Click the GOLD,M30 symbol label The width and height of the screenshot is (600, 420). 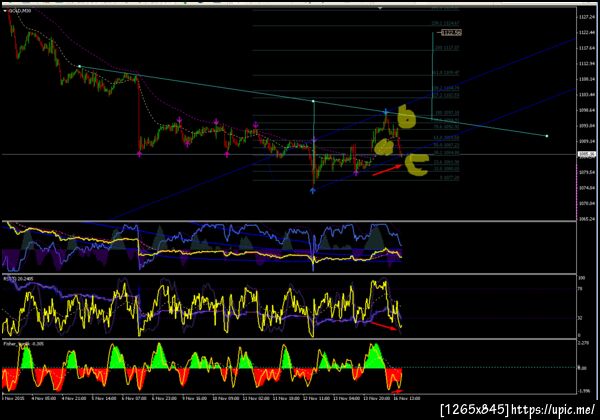pos(20,11)
